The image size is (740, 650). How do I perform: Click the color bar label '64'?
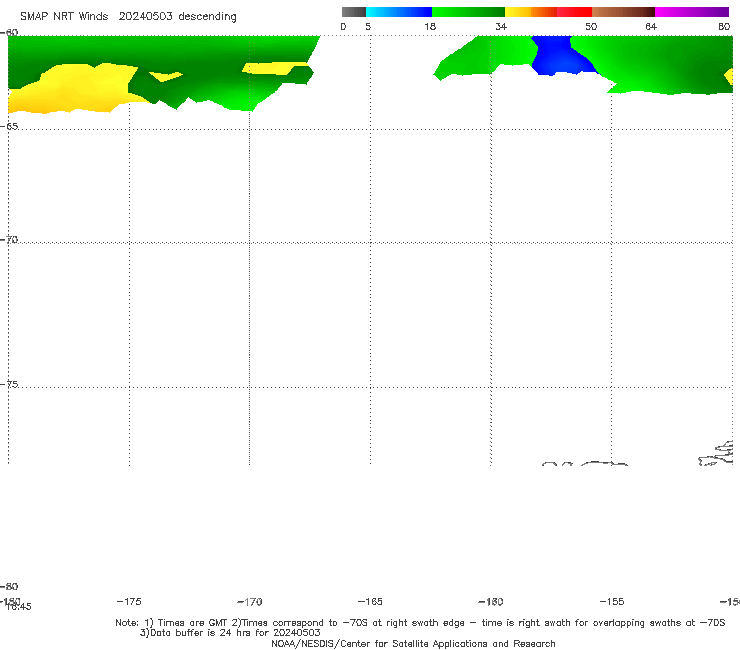(x=651, y=26)
